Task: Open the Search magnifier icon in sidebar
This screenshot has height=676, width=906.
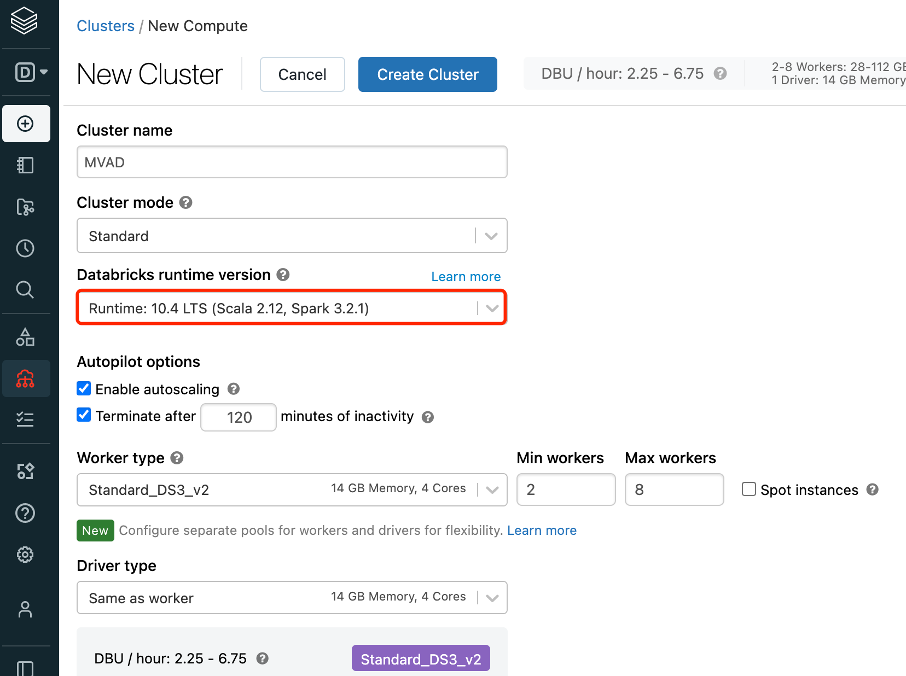Action: click(x=25, y=289)
